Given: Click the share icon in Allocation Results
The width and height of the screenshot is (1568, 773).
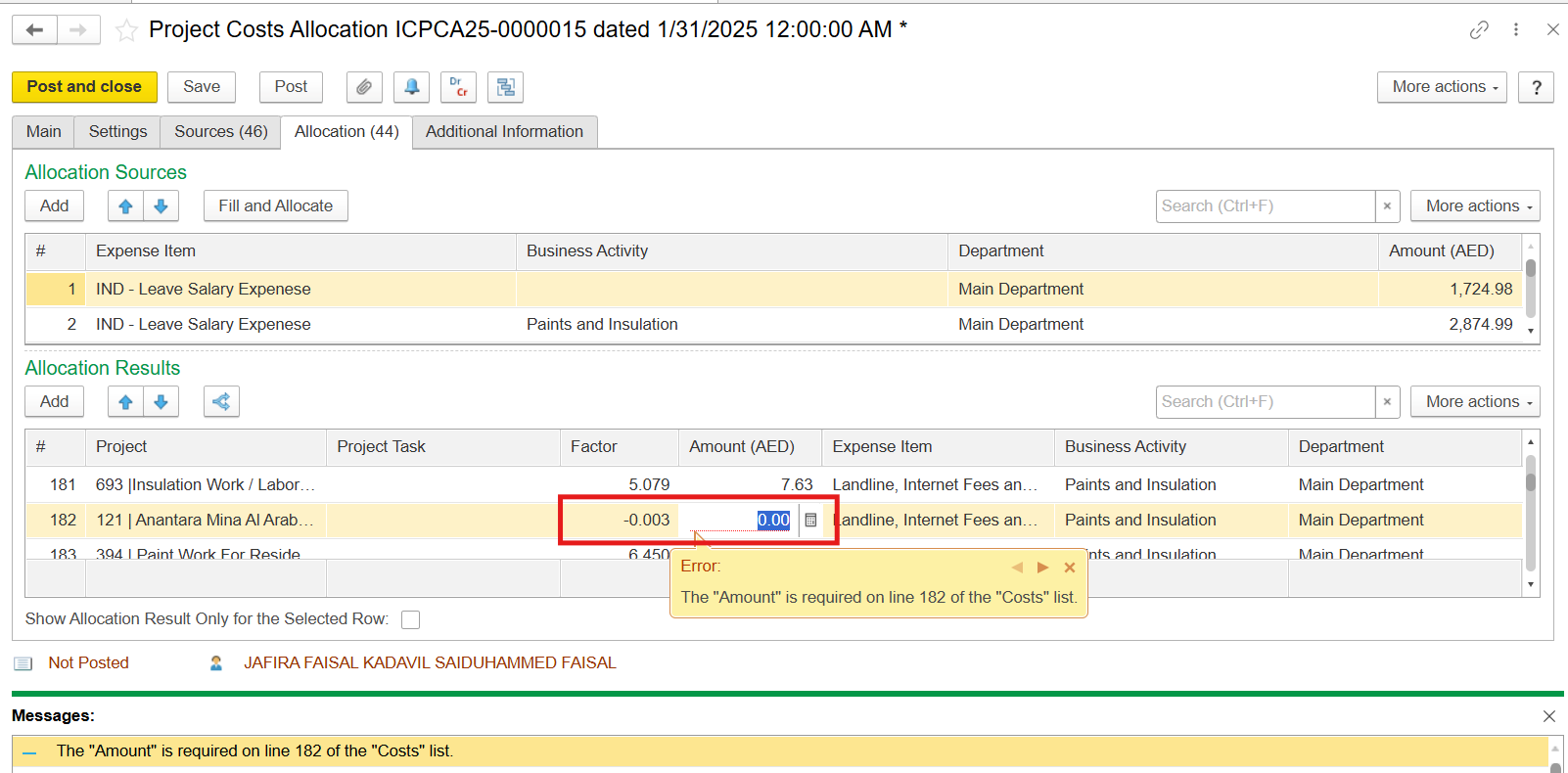Looking at the screenshot, I should click(221, 401).
